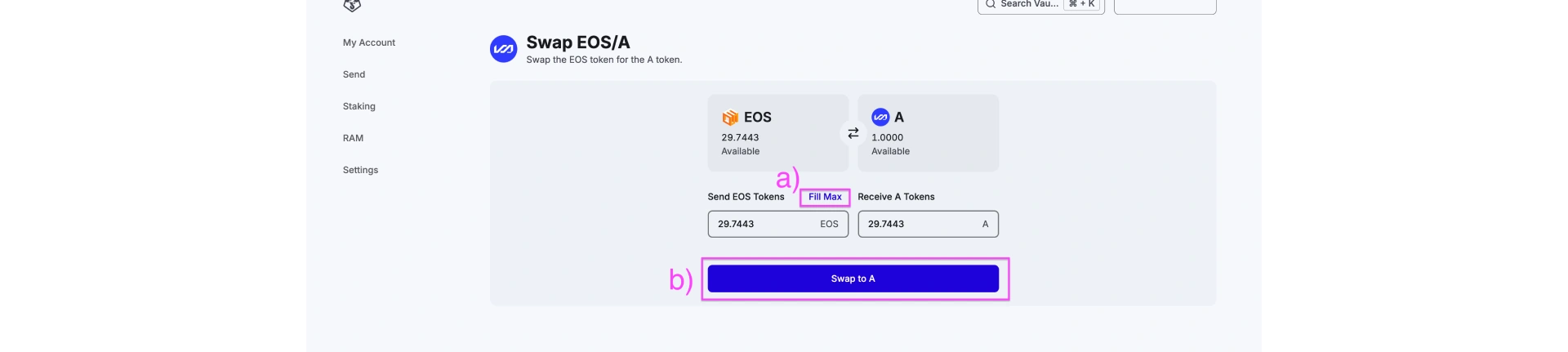Click the ⌘+K shortcut badge in the search box
This screenshot has height=352, width=1568.
(x=1082, y=4)
